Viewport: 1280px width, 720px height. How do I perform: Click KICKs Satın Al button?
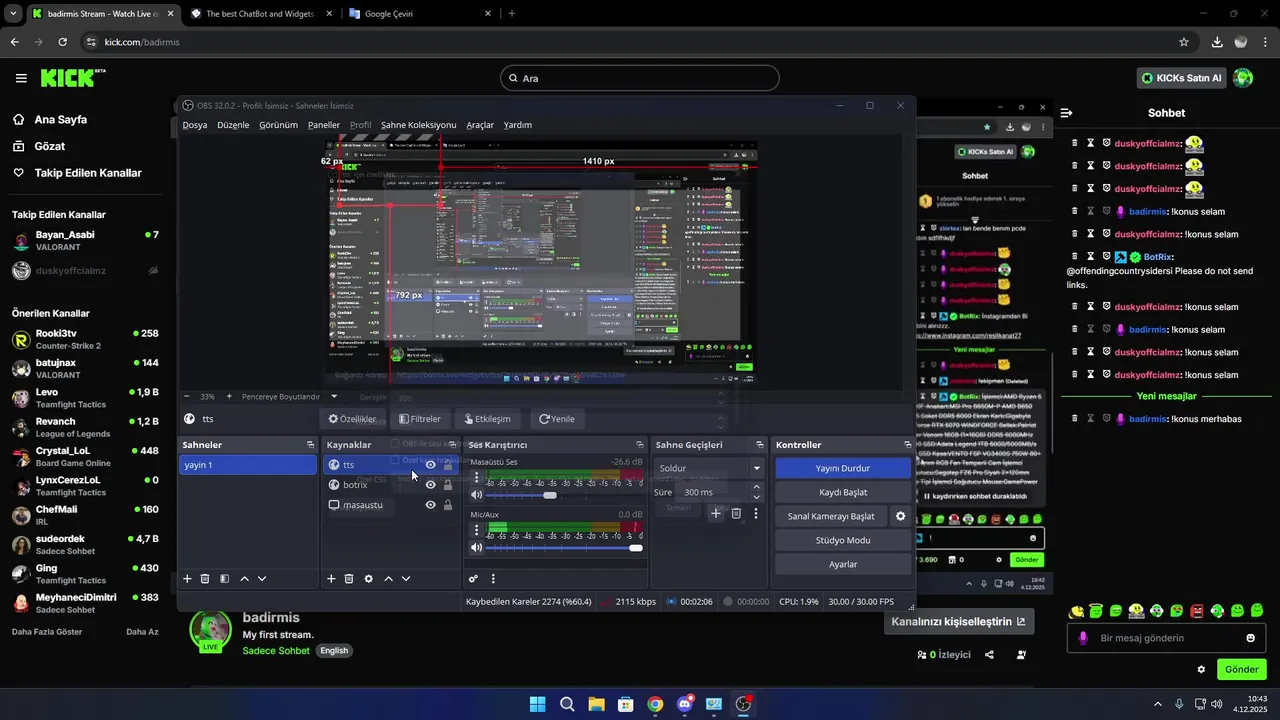pos(1182,78)
